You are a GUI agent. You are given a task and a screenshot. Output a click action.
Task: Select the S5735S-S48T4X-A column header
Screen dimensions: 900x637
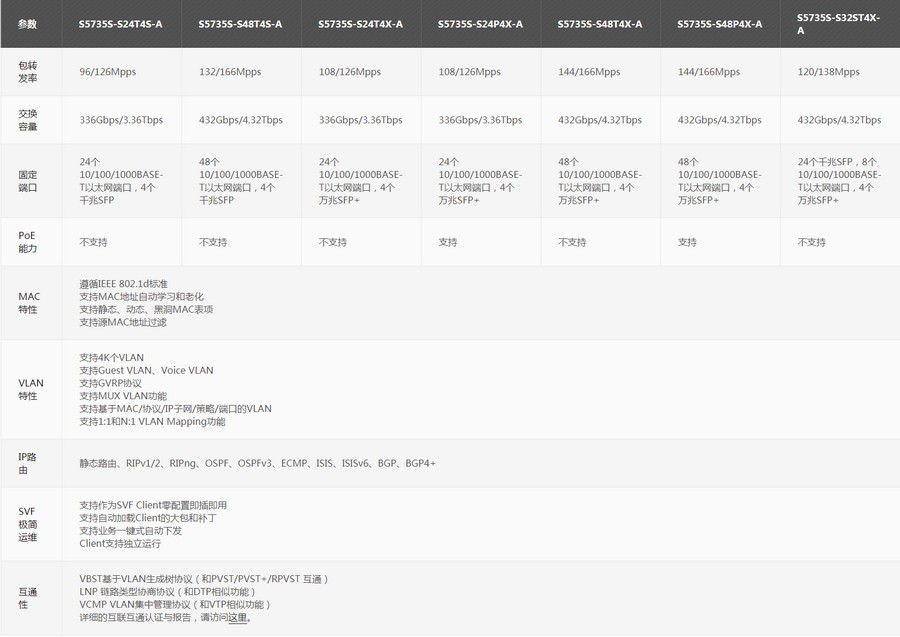600,24
